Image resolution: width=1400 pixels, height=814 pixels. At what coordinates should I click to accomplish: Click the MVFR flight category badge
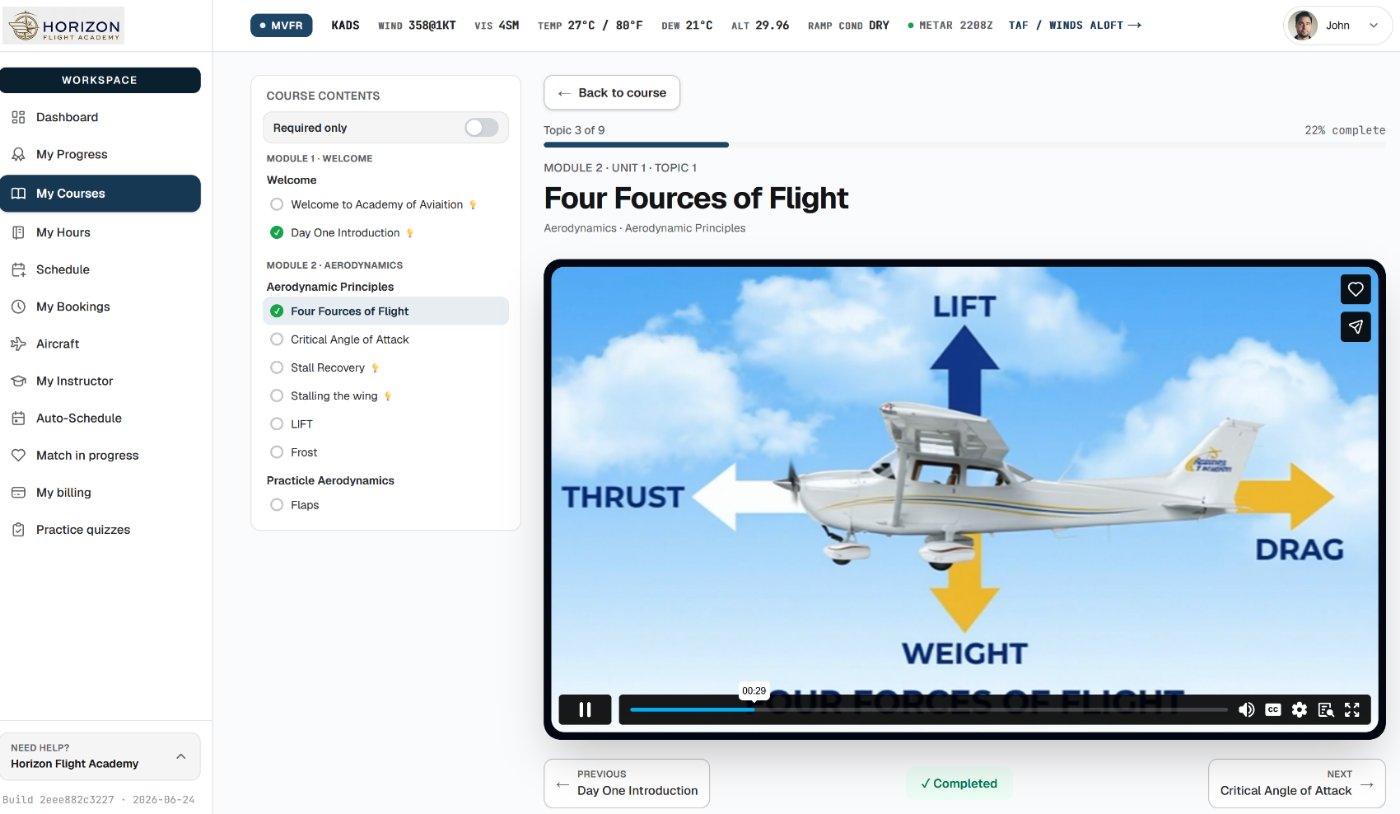click(x=281, y=25)
